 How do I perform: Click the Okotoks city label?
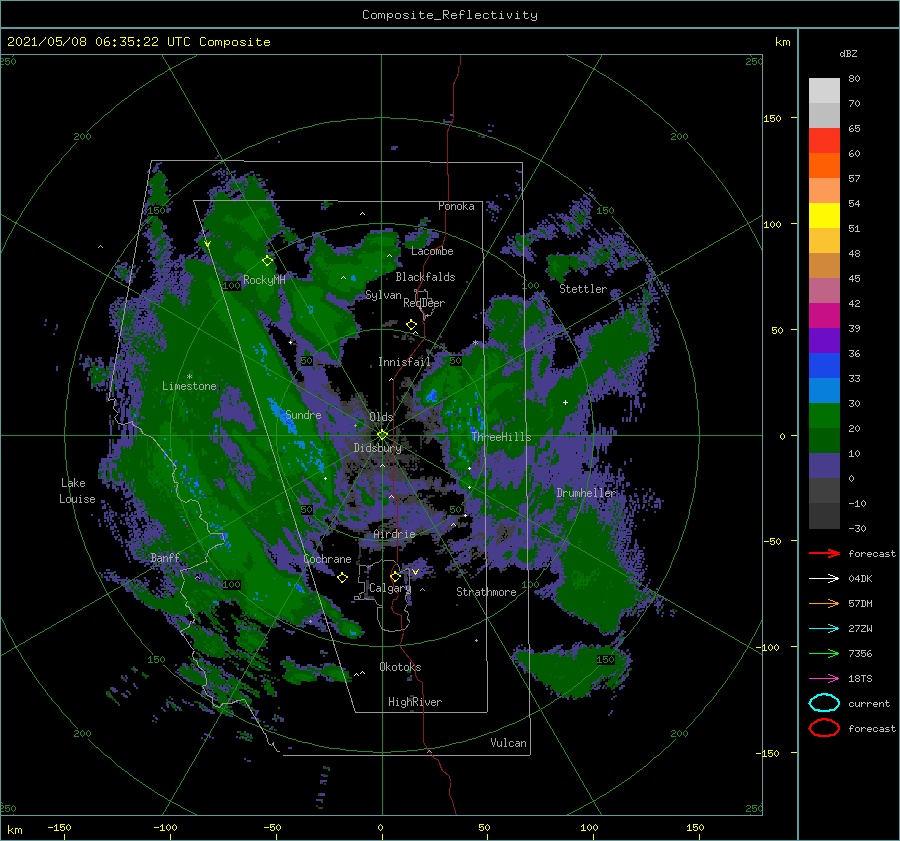400,666
